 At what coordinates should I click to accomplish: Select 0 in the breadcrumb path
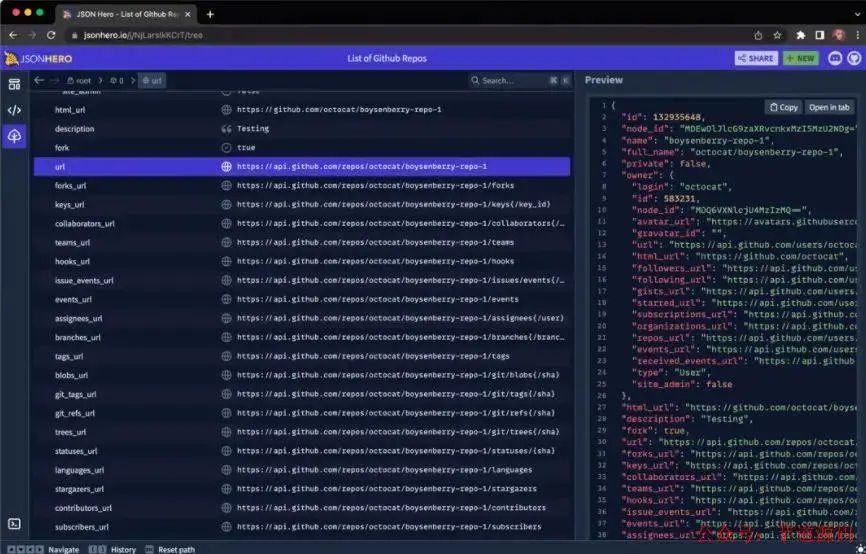click(x=117, y=81)
